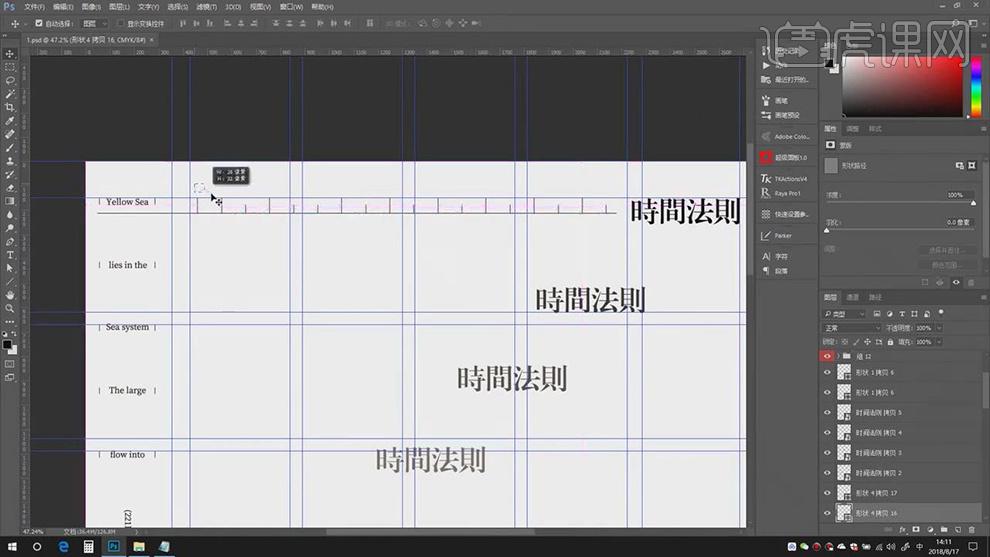Select the Eyedropper tool
The width and height of the screenshot is (990, 557).
[9, 121]
